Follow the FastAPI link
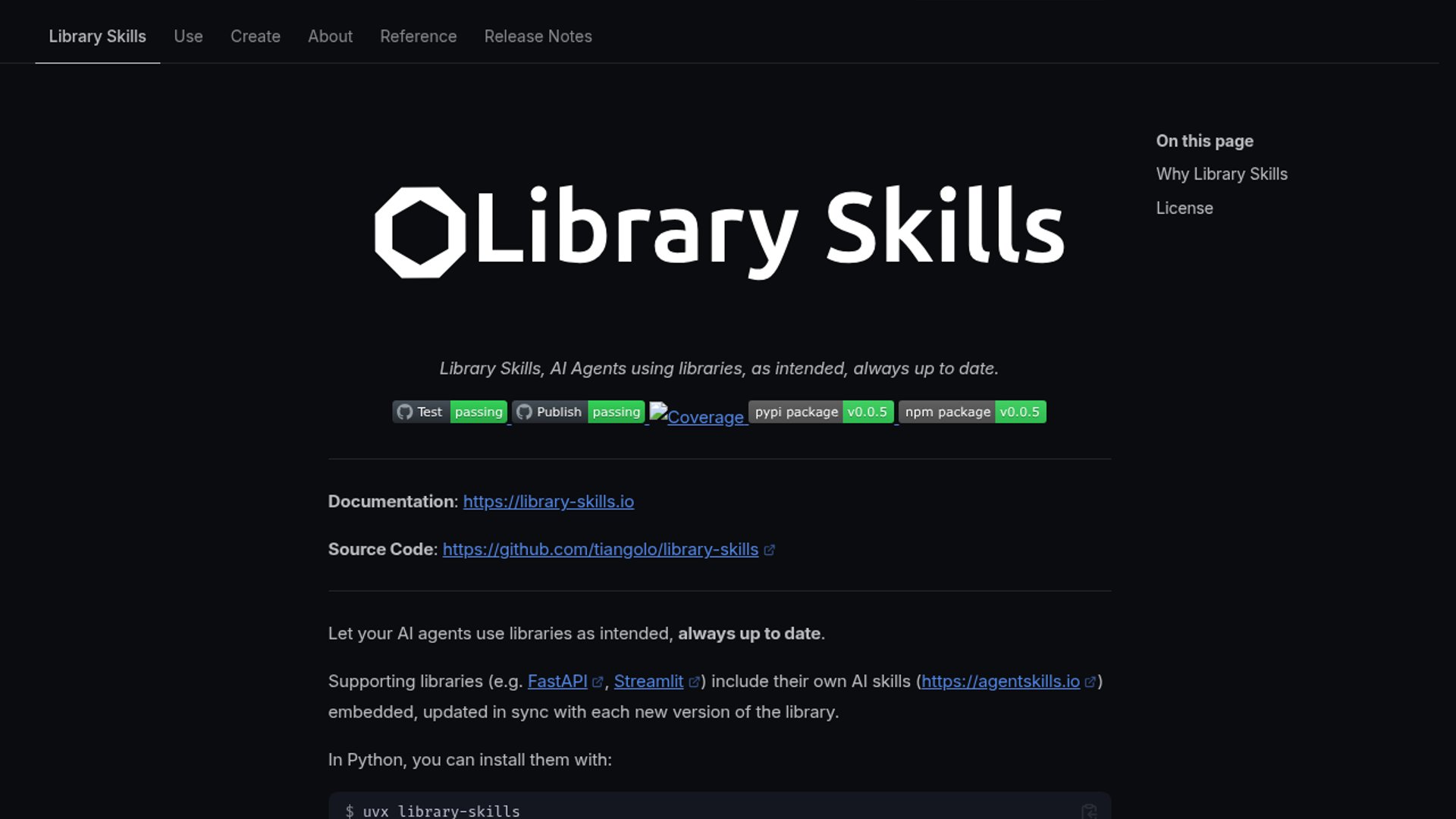This screenshot has height=819, width=1456. click(x=557, y=682)
